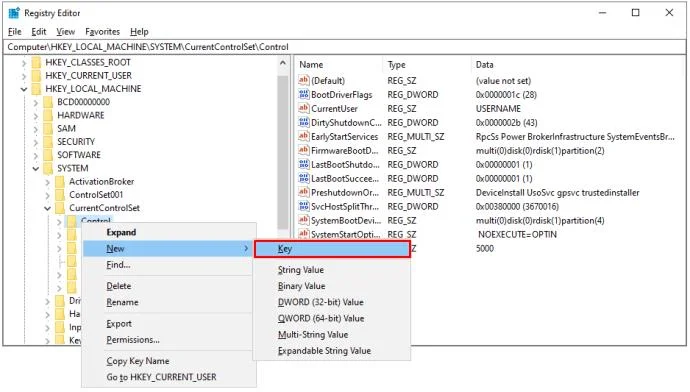Click the string icon beside PreshutdownOr...
This screenshot has height=392, width=690.
pyautogui.click(x=303, y=192)
